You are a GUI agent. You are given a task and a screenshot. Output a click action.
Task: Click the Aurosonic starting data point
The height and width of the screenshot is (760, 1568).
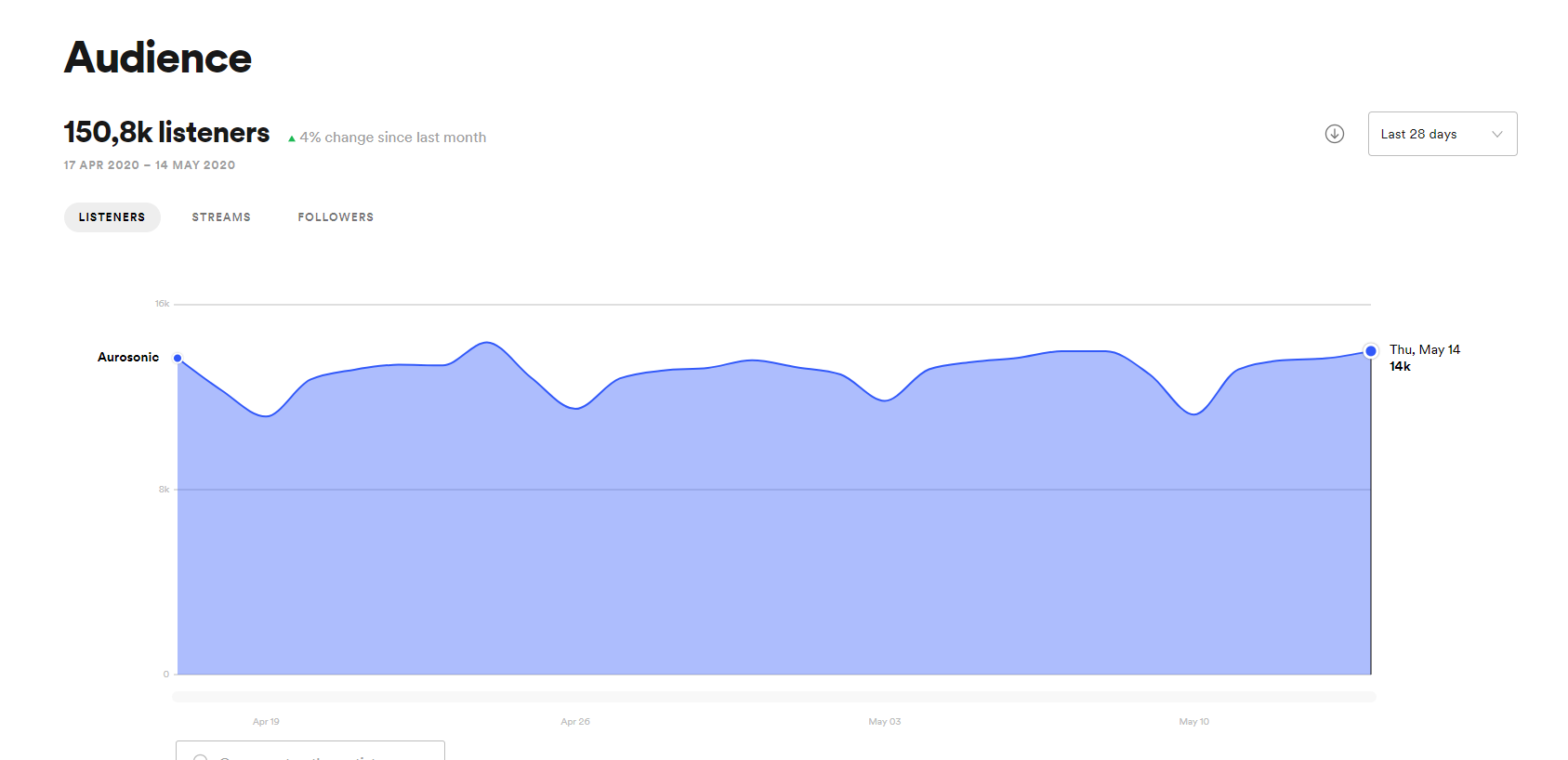[x=178, y=358]
